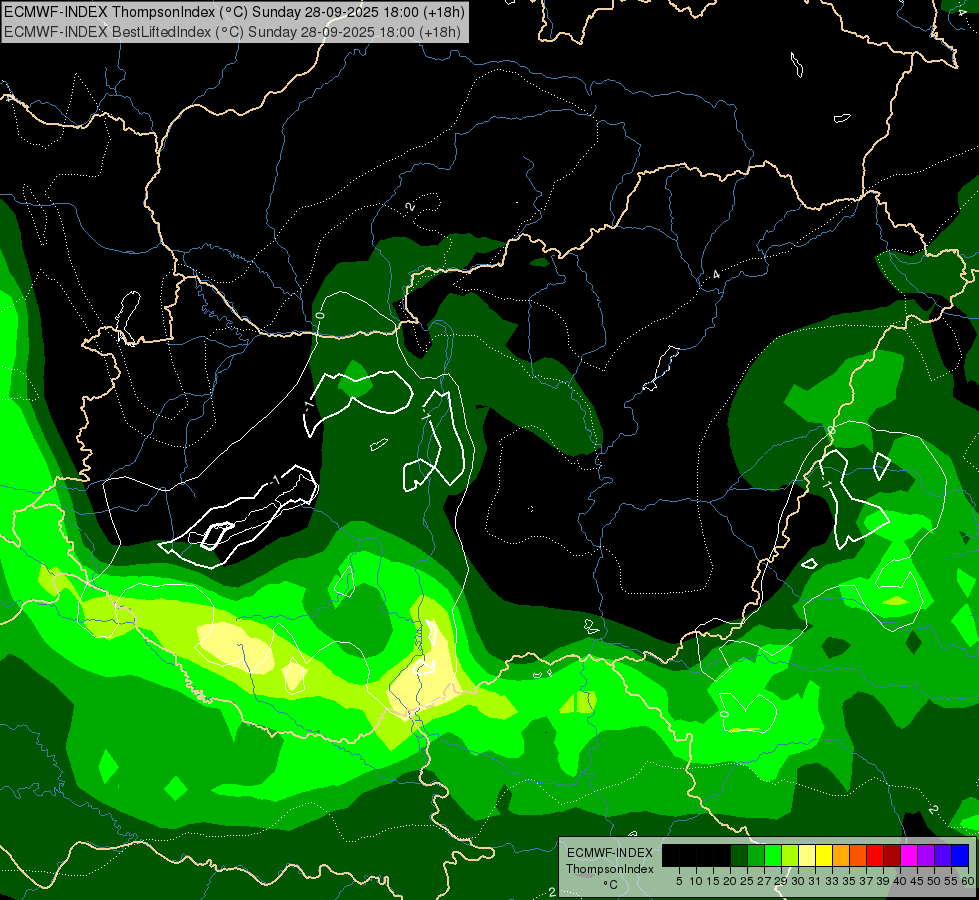Pick the pale yellow 30–31 legend swatch
Screen dimensions: 979x900
coord(807,855)
